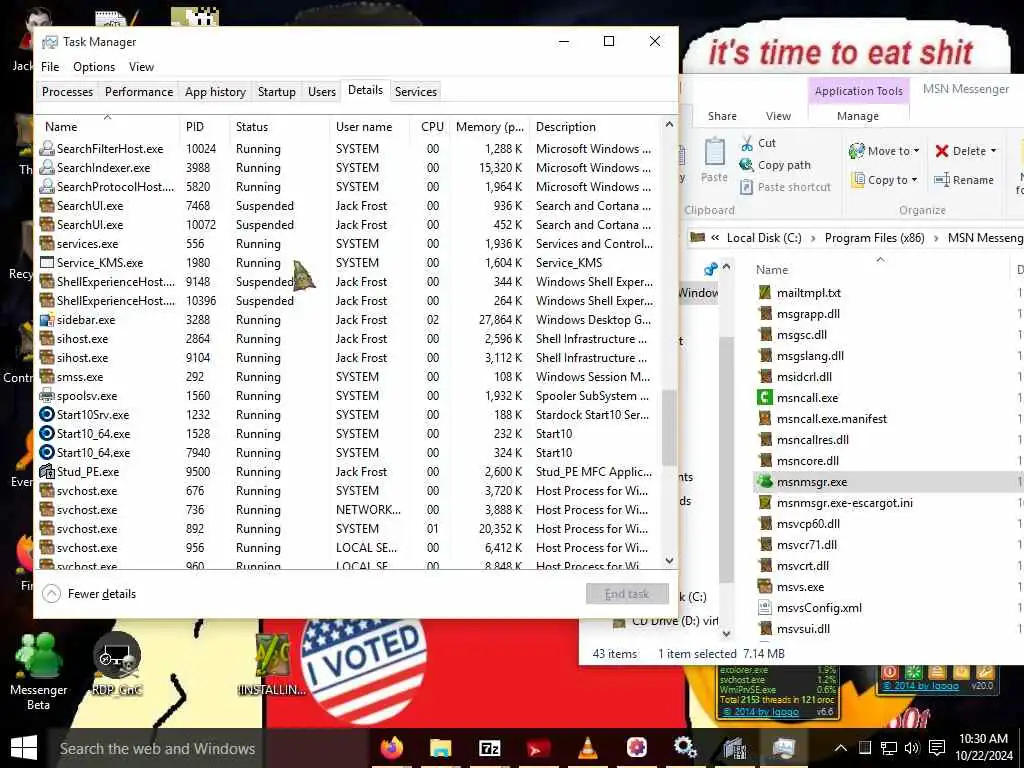Click the Cut scissors icon in Explorer ribbon

[x=747, y=143]
